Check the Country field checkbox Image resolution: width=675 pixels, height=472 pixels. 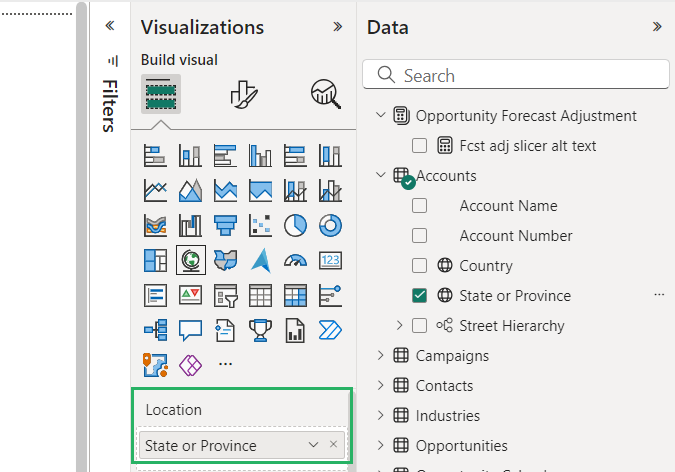[x=420, y=266]
